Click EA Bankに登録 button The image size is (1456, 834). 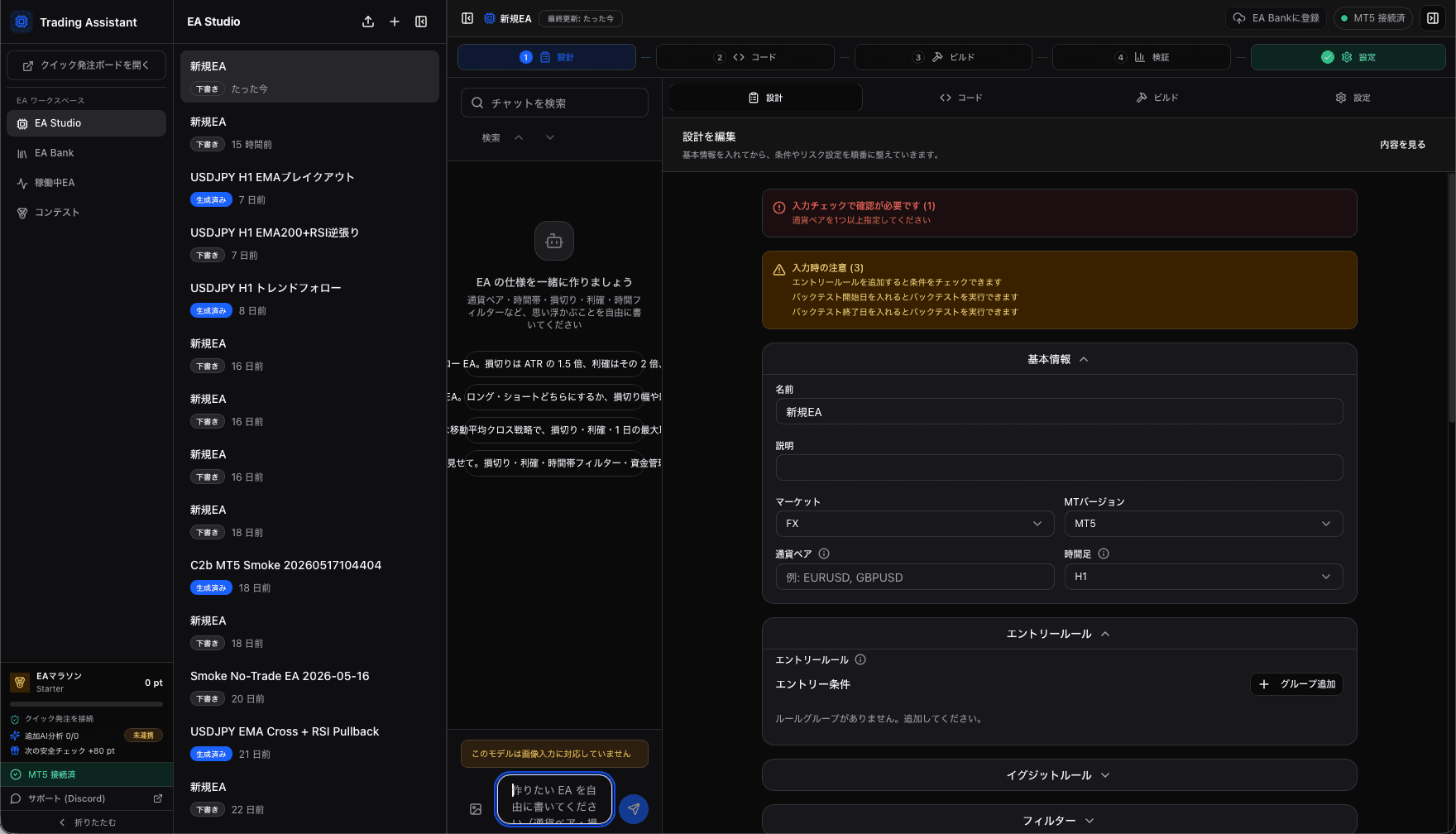point(1276,18)
